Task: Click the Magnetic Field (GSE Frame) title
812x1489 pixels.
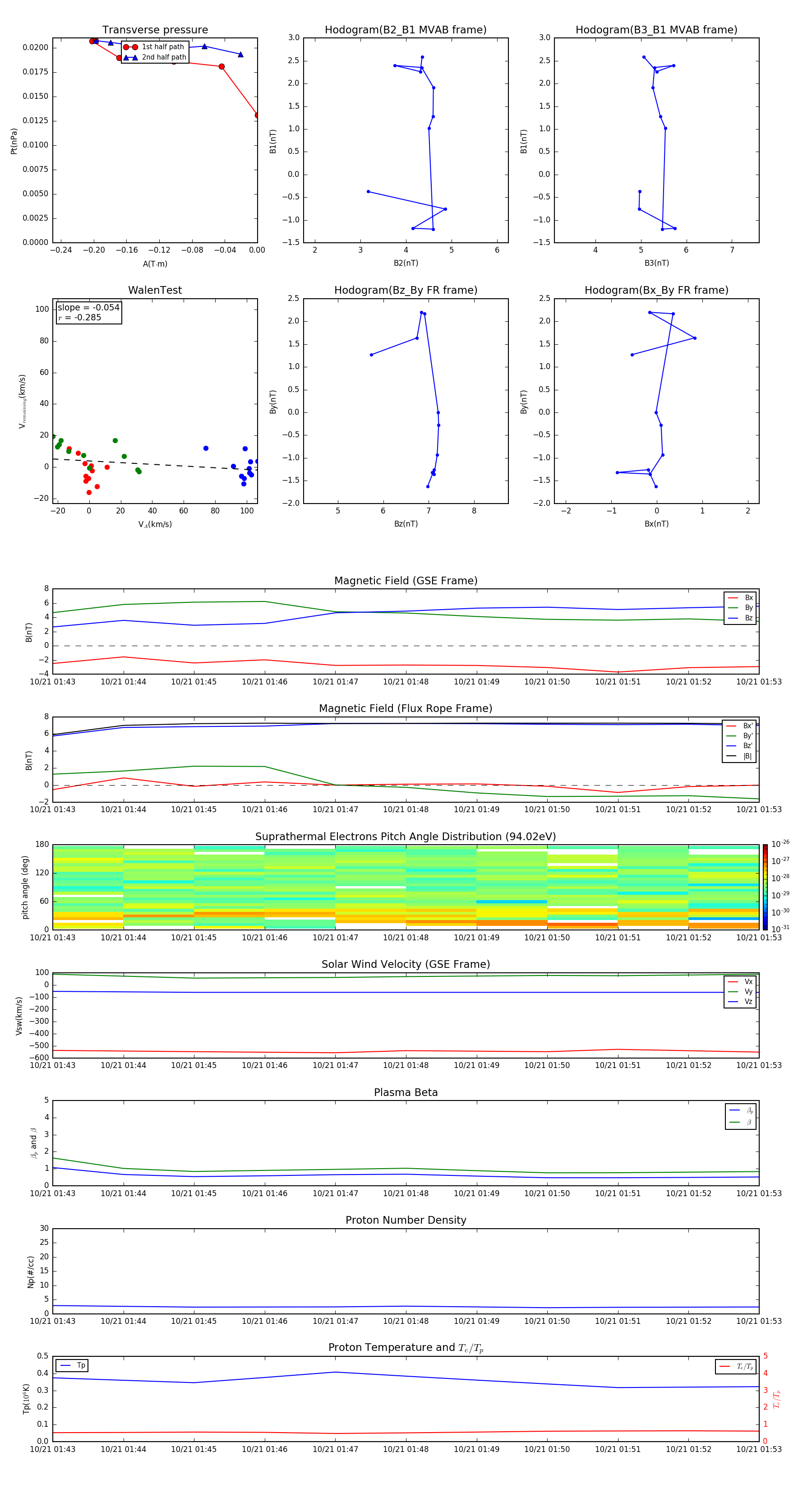Action: pyautogui.click(x=406, y=581)
